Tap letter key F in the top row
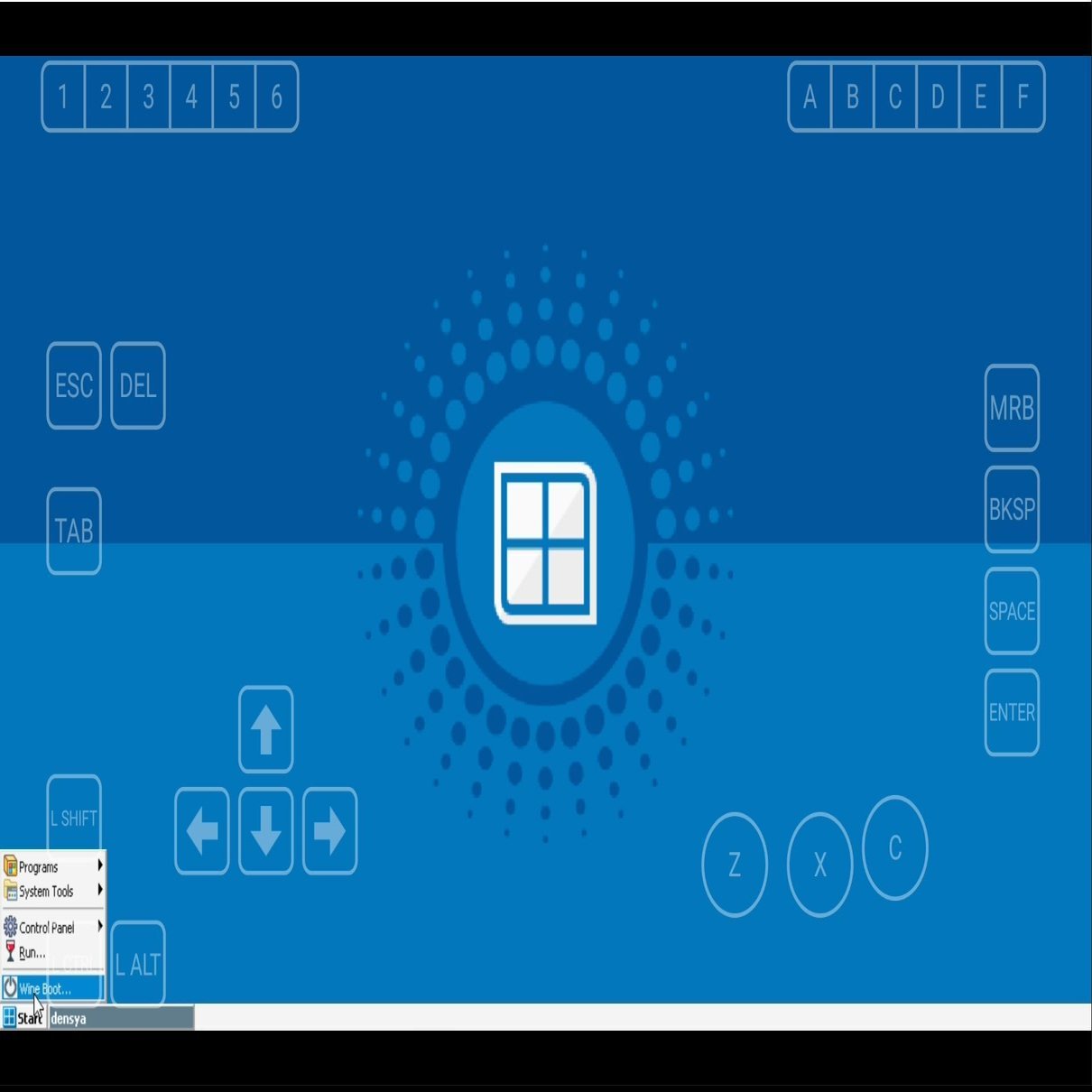The image size is (1092, 1092). point(1023,97)
